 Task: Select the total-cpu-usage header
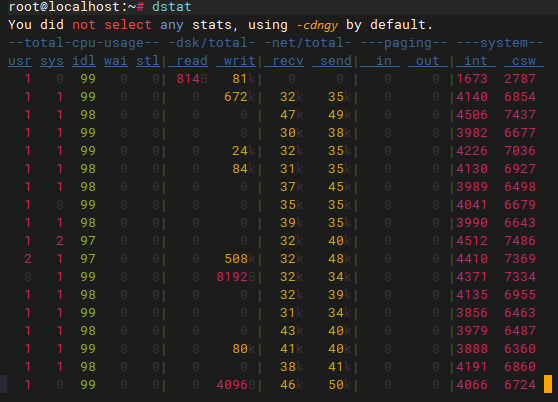click(x=84, y=43)
